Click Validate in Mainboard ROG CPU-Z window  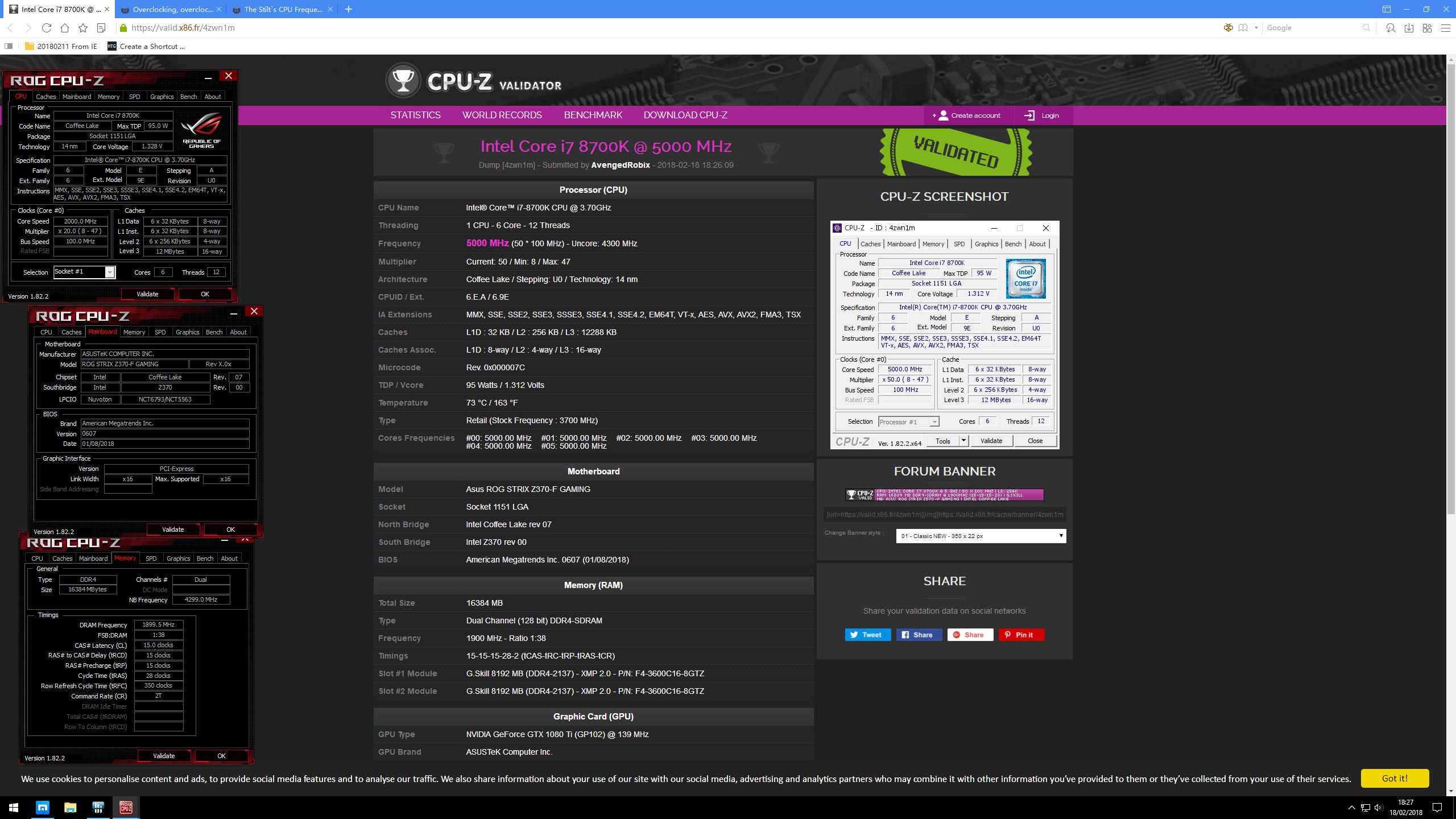pyautogui.click(x=173, y=530)
